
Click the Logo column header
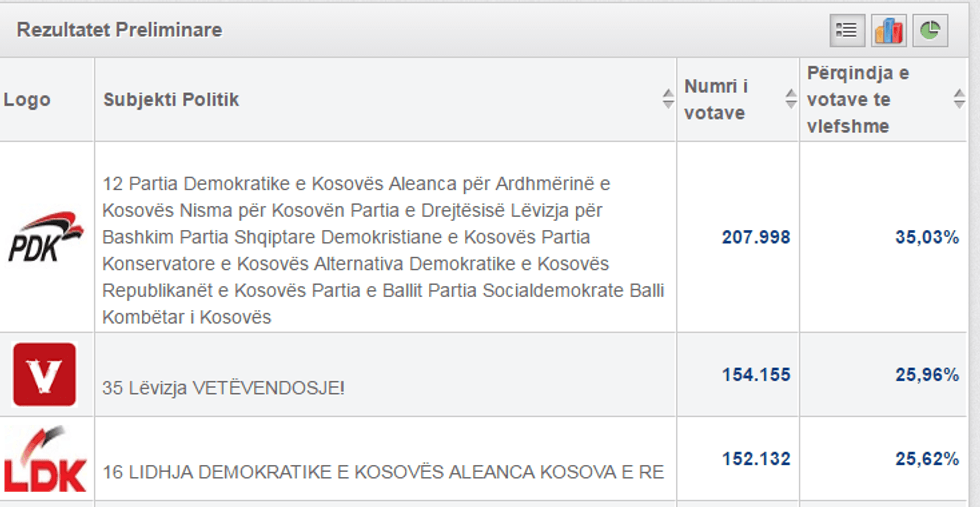pyautogui.click(x=27, y=100)
